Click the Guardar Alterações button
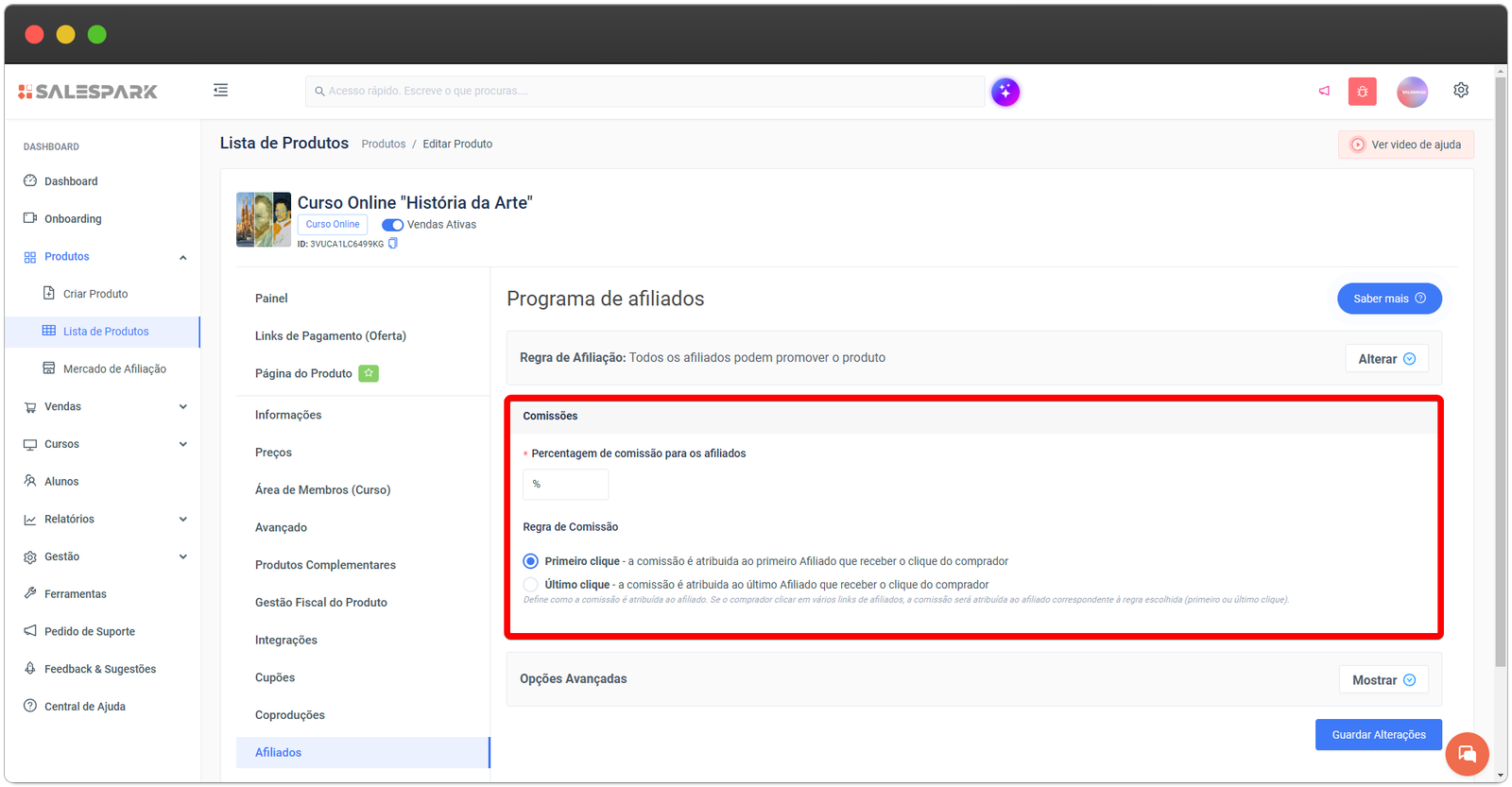This screenshot has width=1512, height=787. [1378, 735]
